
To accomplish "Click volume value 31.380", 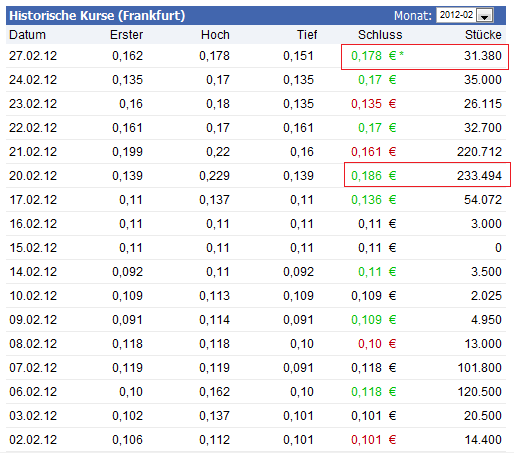I will (x=483, y=56).
